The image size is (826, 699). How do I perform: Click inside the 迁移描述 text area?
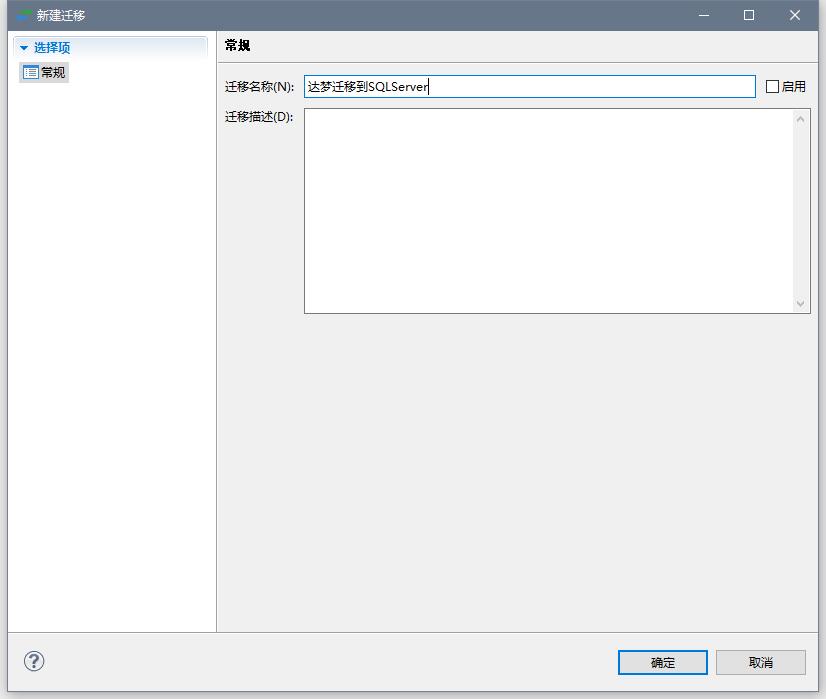(x=548, y=210)
